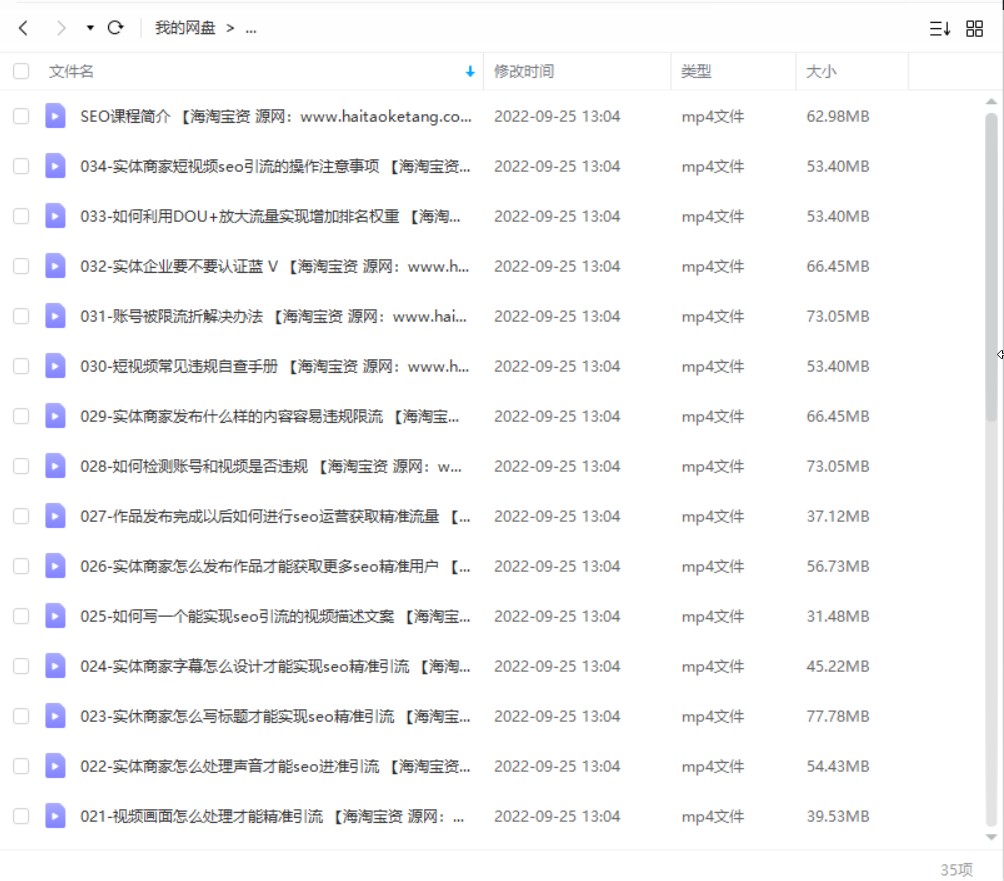The height and width of the screenshot is (881, 1004).
Task: Click the scrollbar down arrow
Action: [x=991, y=837]
